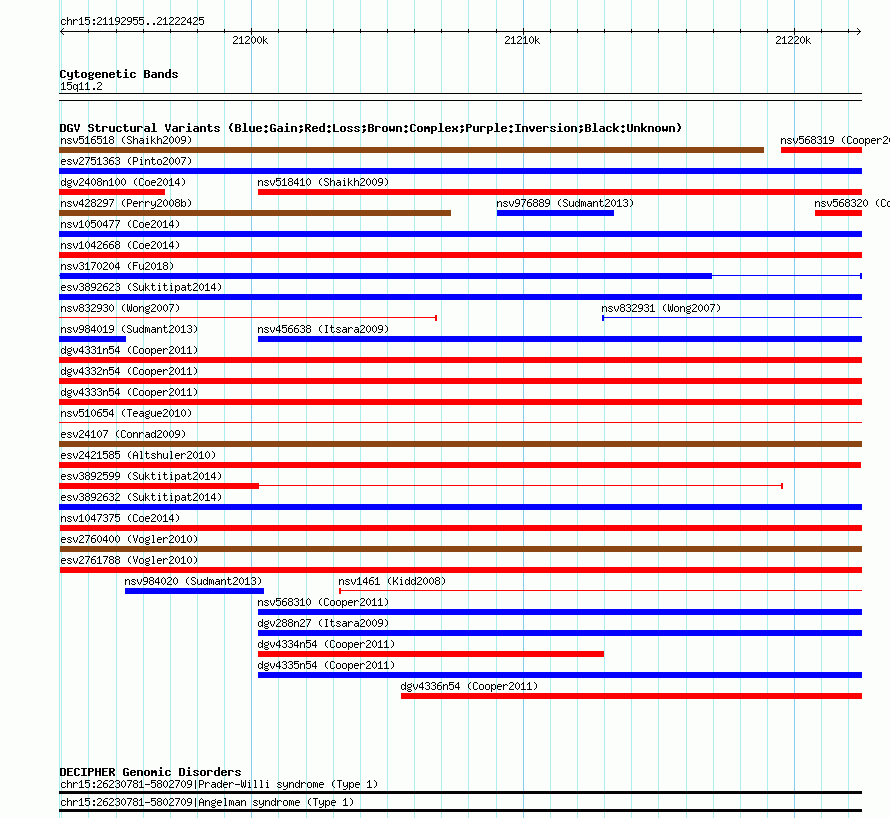Select the dgv4333n54 (Cooper2011) label
The height and width of the screenshot is (818, 890).
click(129, 392)
